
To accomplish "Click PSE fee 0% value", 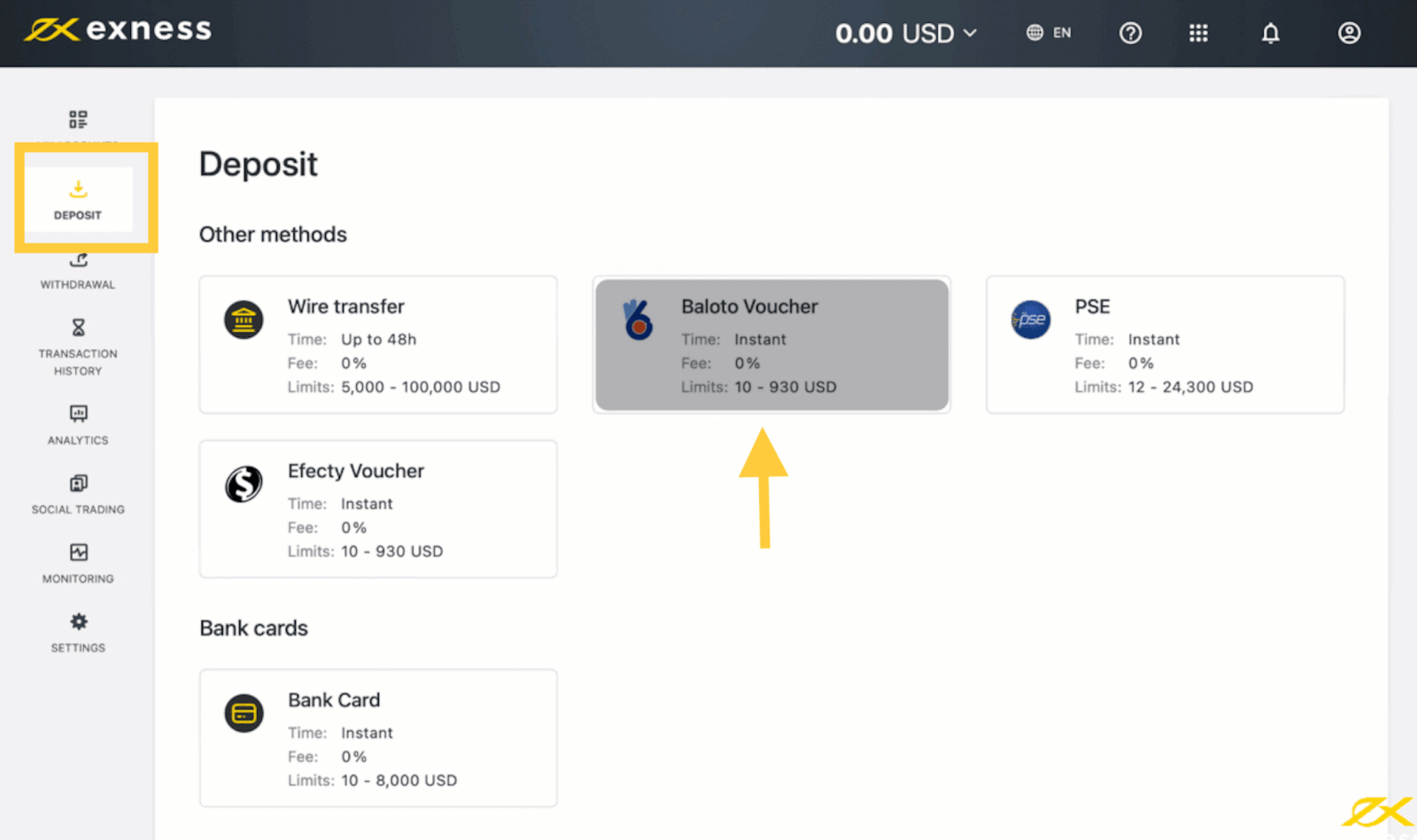I will tap(1141, 363).
